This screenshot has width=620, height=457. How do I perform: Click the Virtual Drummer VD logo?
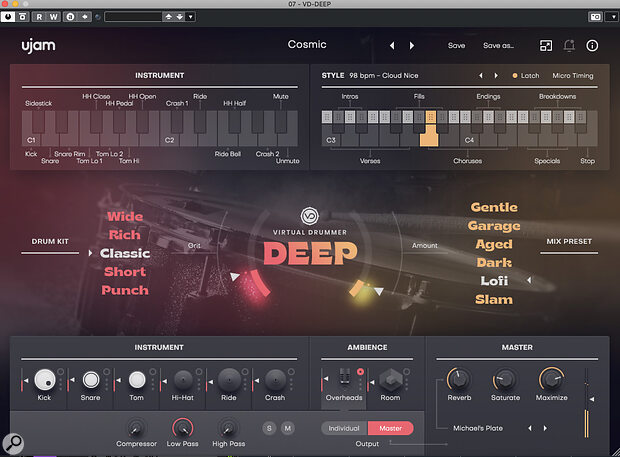tap(310, 216)
